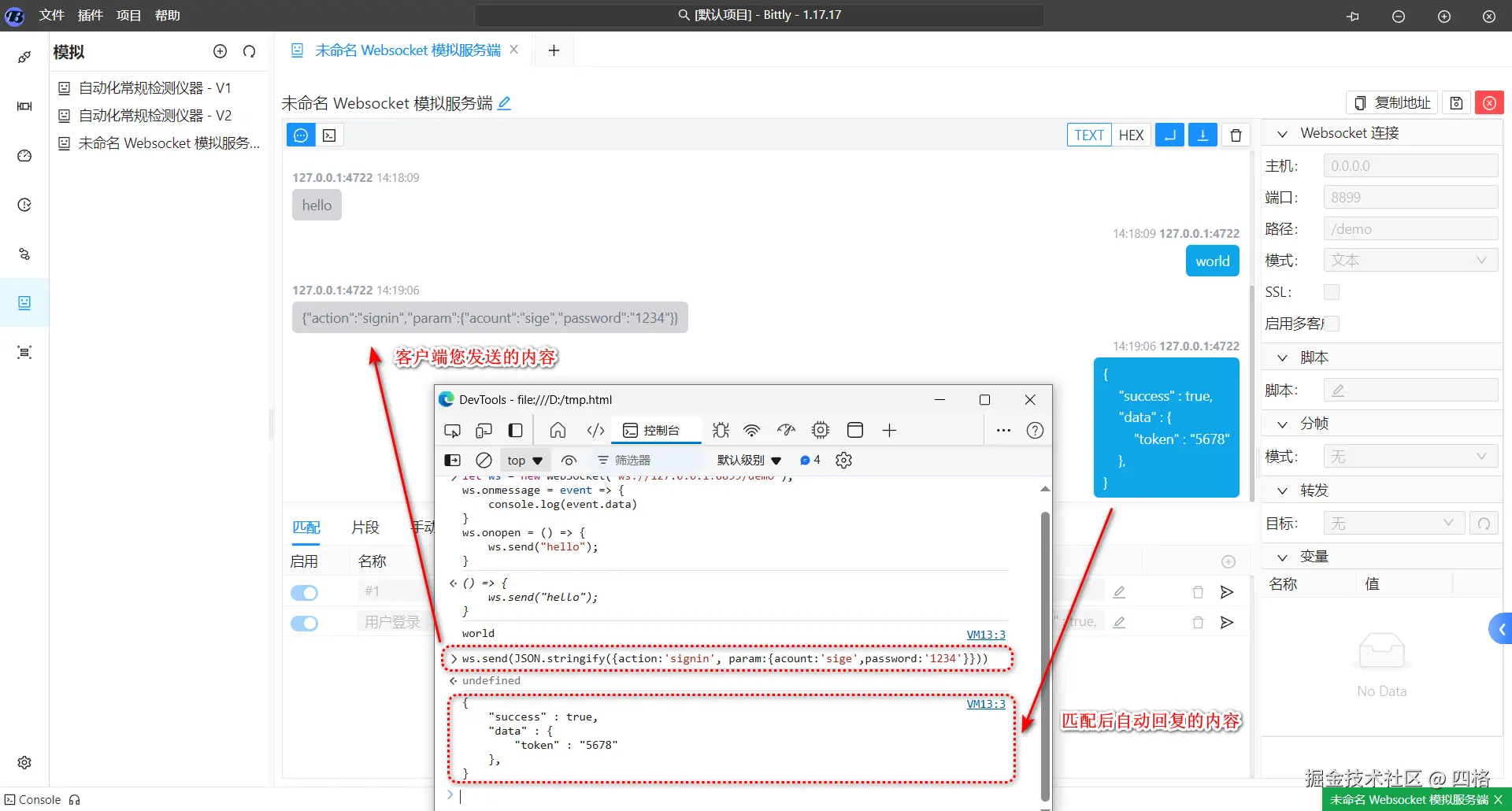The height and width of the screenshot is (811, 1512).
Task: Open the DevTools Performance gauge icon
Action: [x=786, y=431]
